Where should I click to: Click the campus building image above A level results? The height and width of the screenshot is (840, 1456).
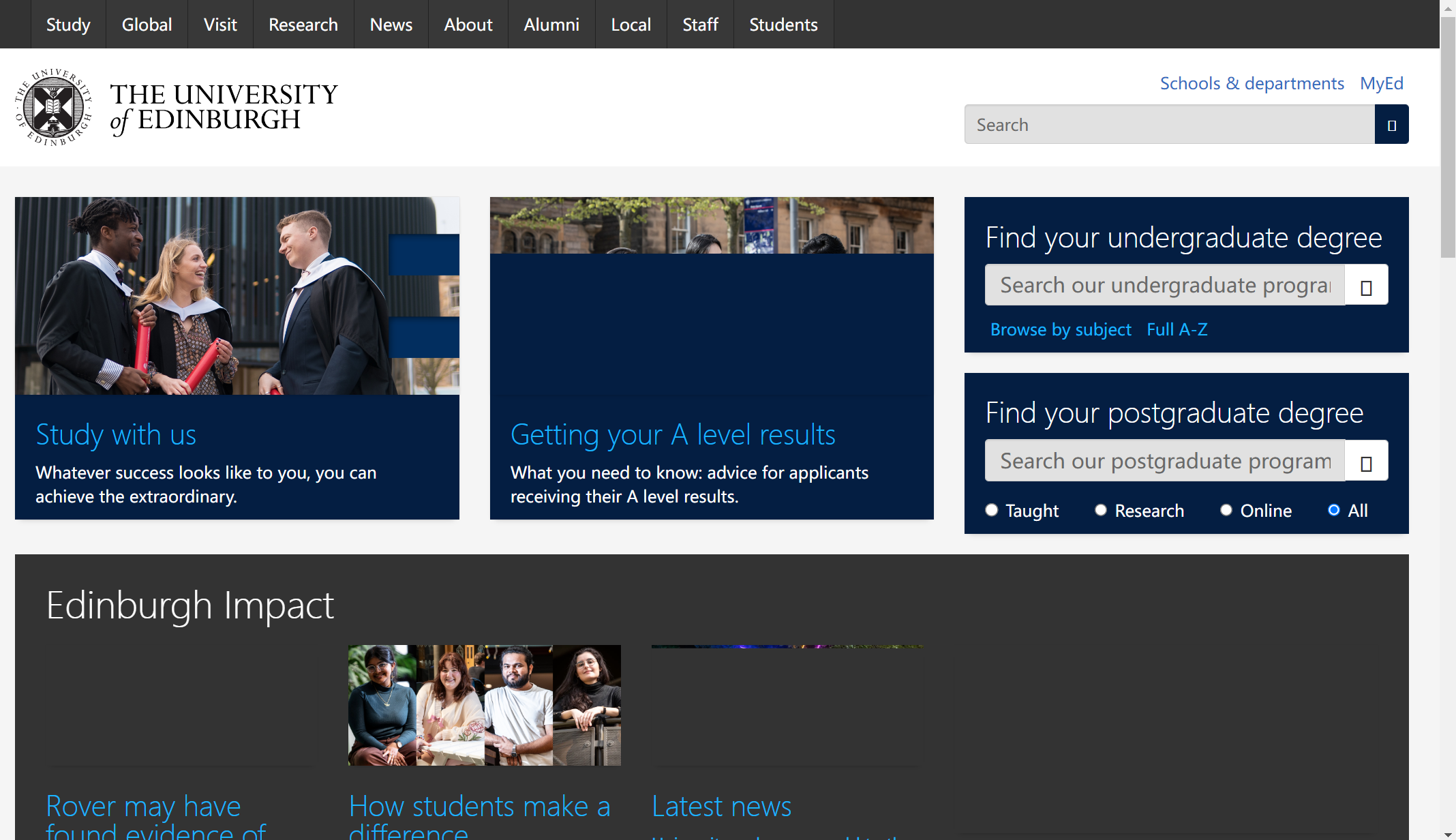(x=712, y=226)
